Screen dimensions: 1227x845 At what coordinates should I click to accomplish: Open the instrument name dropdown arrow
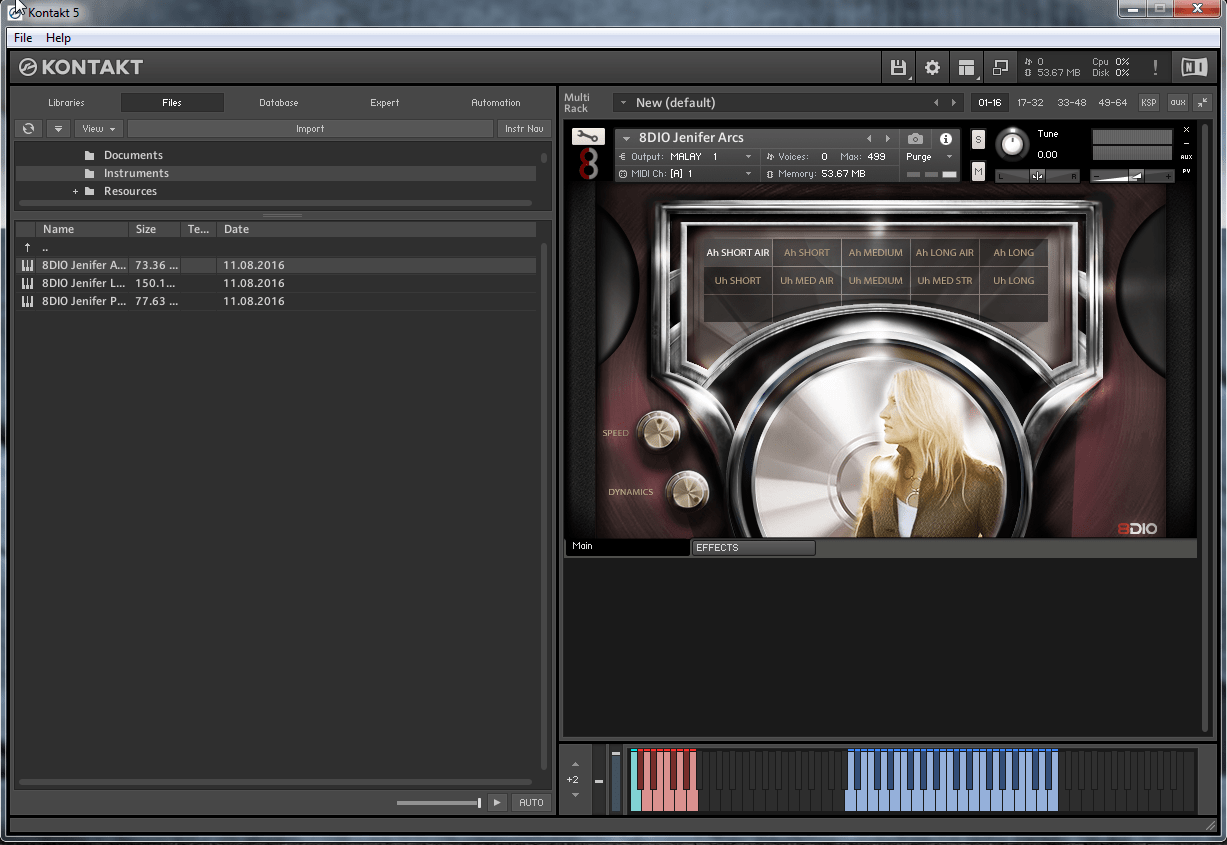pyautogui.click(x=627, y=138)
